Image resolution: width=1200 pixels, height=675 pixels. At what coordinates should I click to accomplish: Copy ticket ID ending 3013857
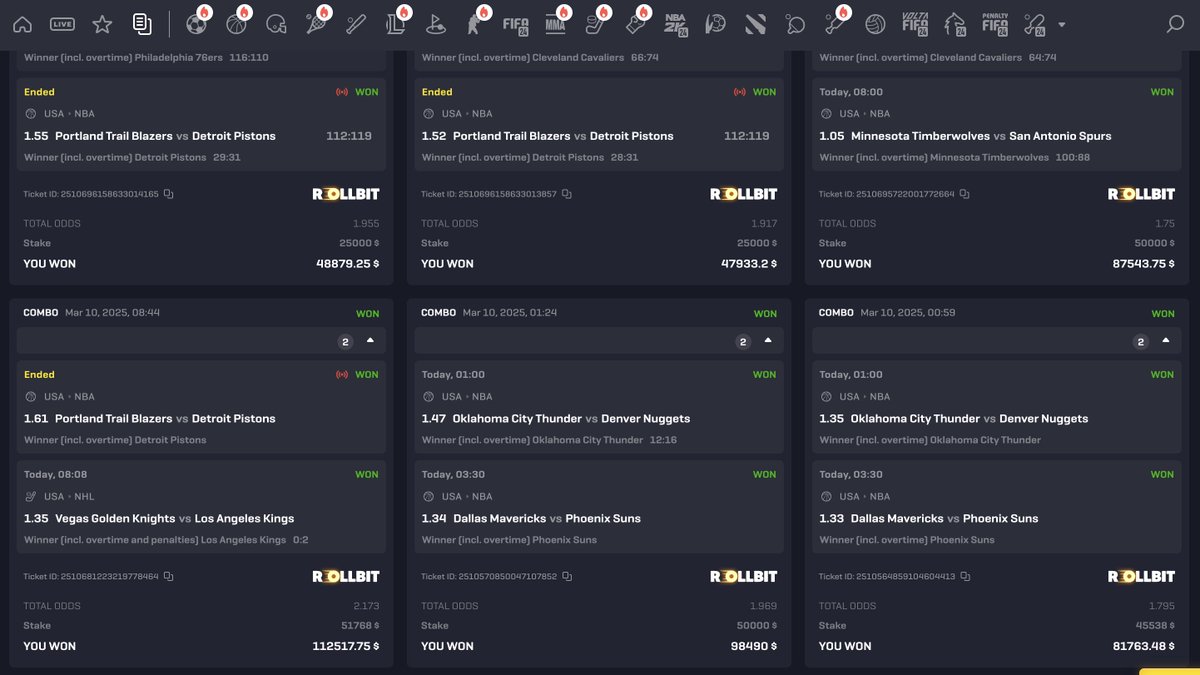pos(567,194)
